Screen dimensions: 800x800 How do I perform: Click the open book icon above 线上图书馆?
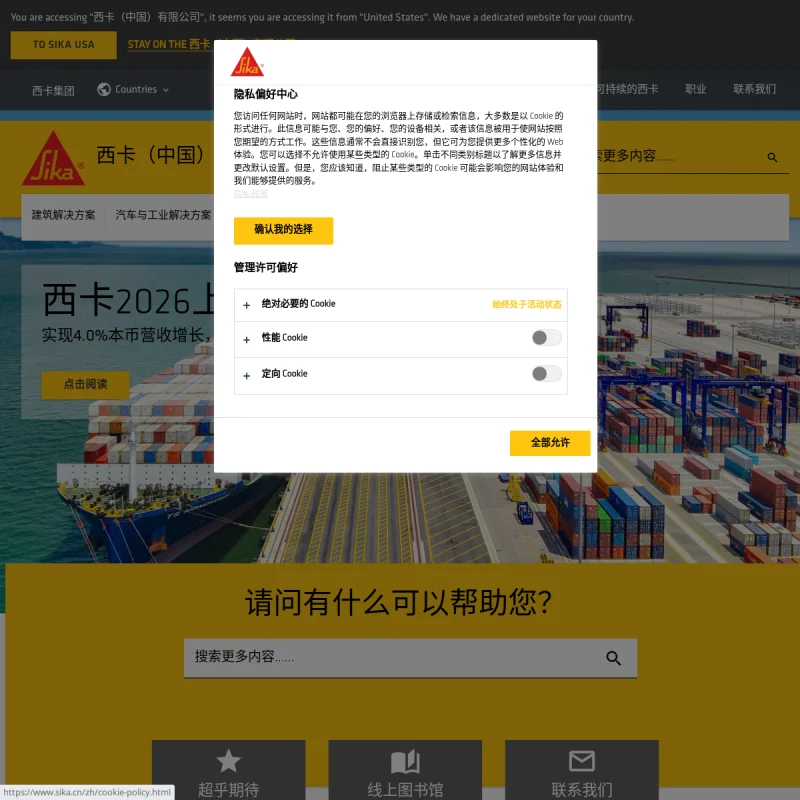(x=405, y=761)
